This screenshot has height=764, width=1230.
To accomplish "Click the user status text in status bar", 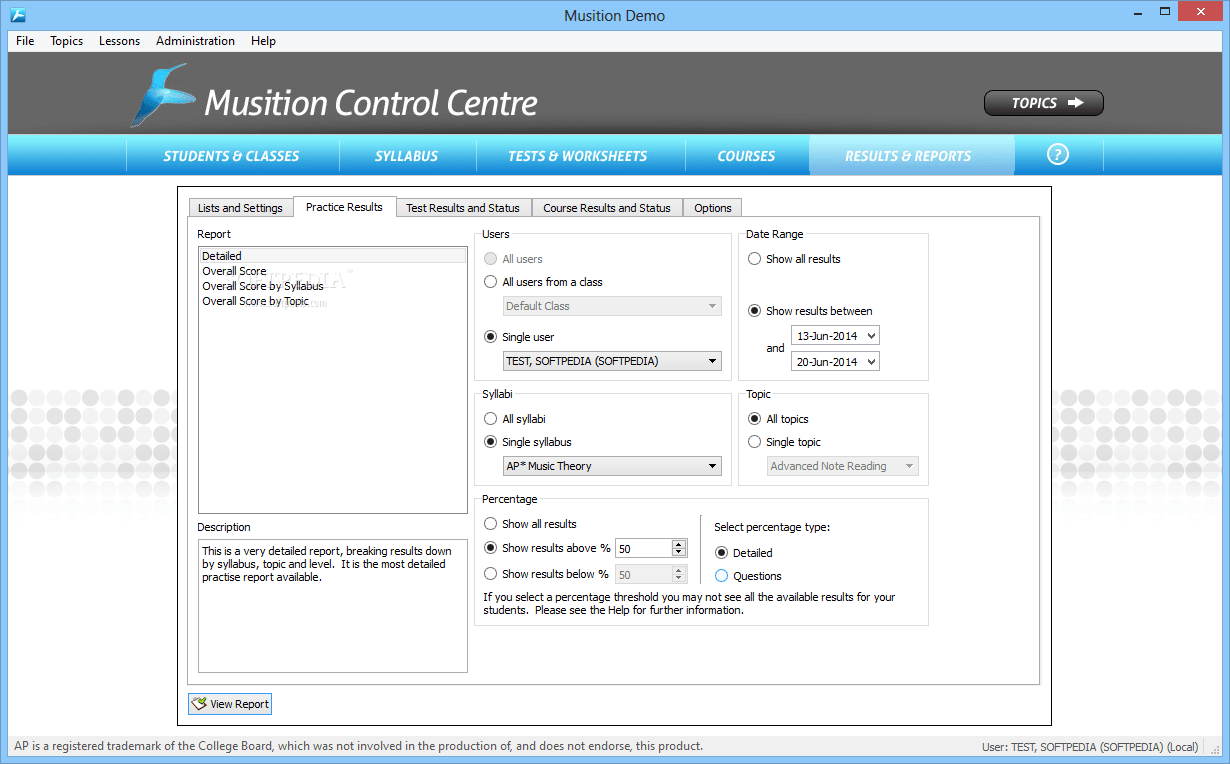I will pos(1090,746).
